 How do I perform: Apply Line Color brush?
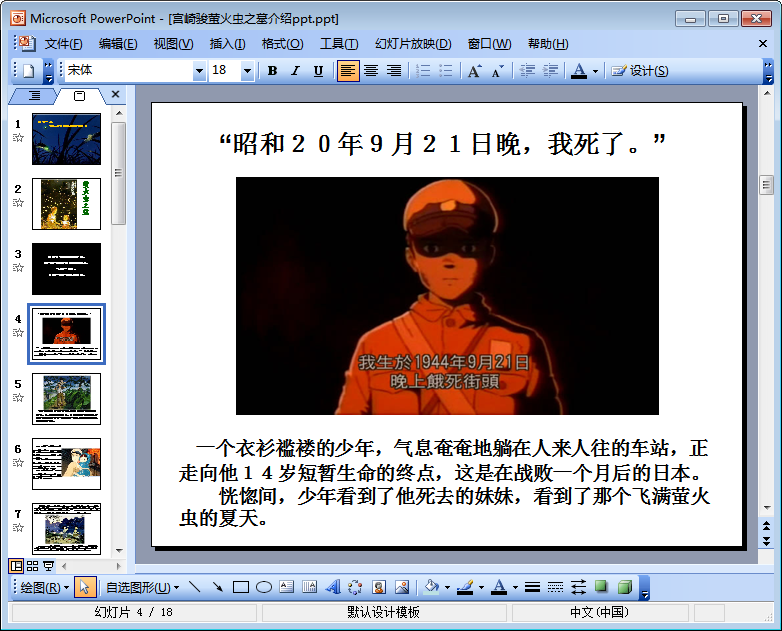pos(465,587)
